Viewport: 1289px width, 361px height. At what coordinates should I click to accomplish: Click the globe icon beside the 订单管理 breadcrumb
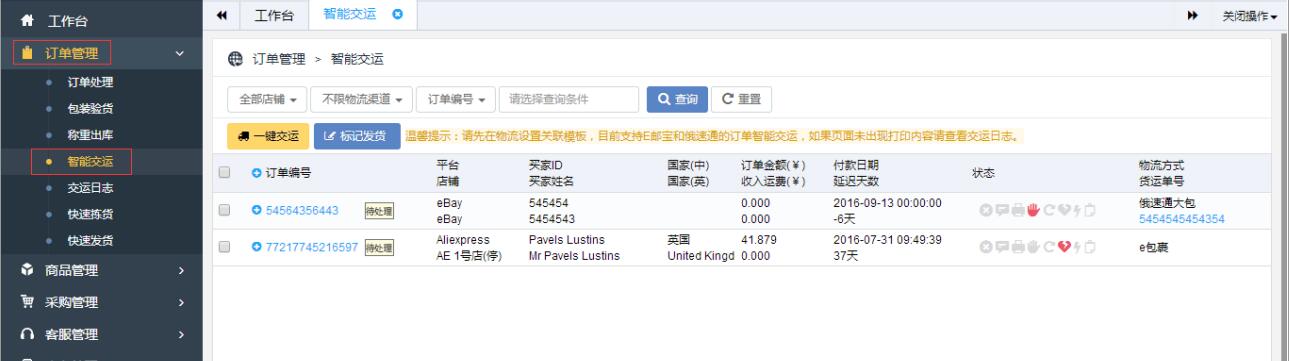pyautogui.click(x=234, y=60)
